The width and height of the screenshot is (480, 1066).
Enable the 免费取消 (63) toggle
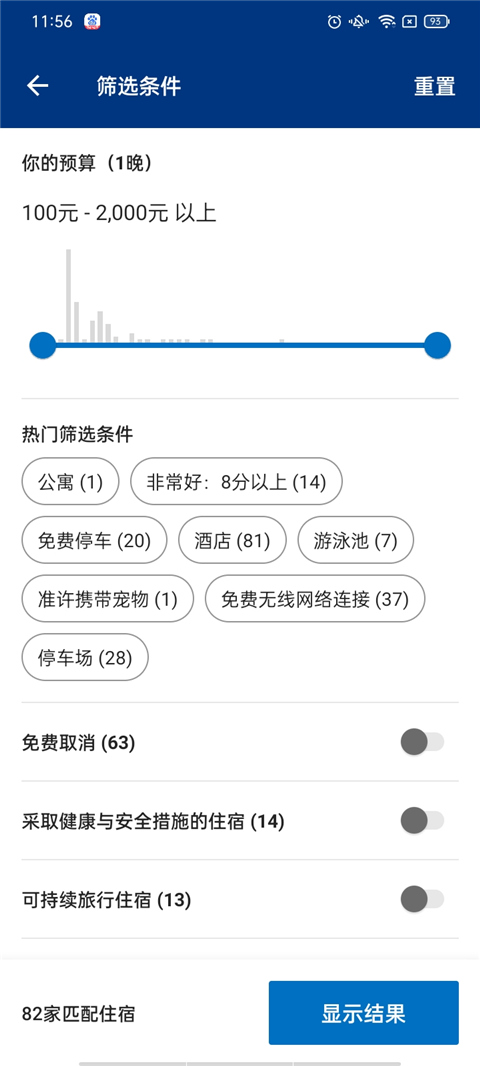pyautogui.click(x=422, y=742)
